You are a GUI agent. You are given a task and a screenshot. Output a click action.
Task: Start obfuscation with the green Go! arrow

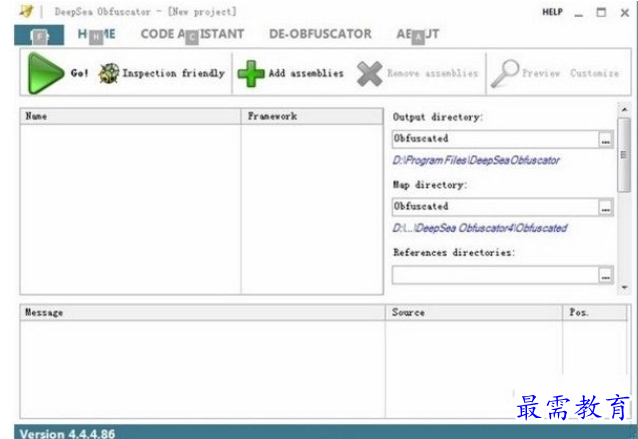(45, 73)
